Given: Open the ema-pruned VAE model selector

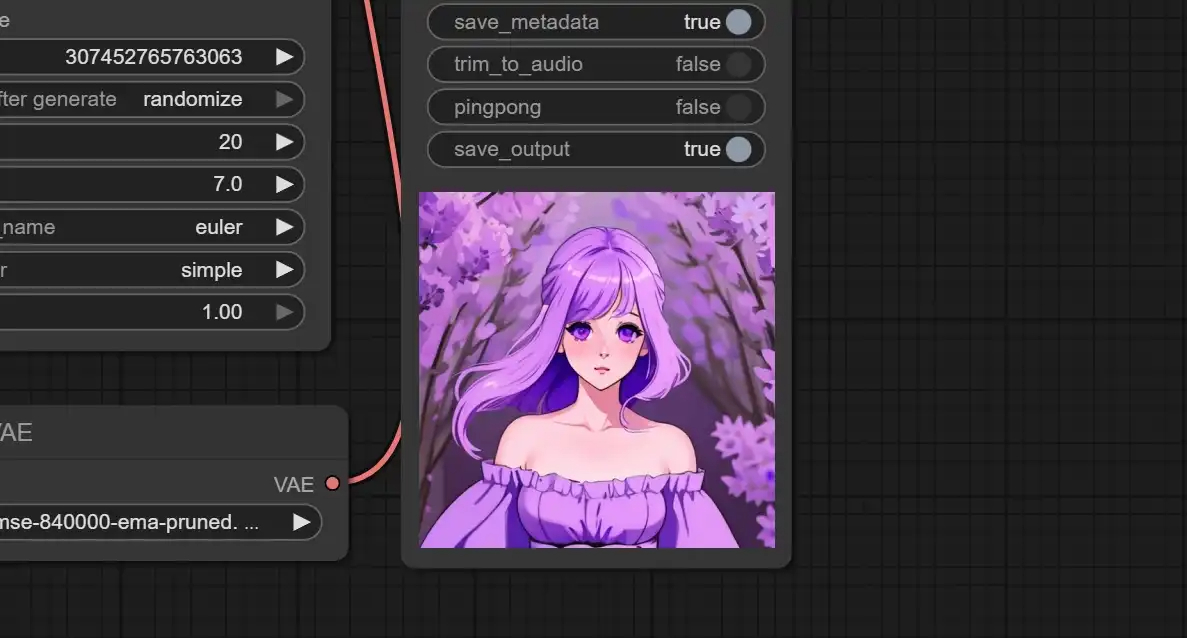Looking at the screenshot, I should tap(150, 522).
